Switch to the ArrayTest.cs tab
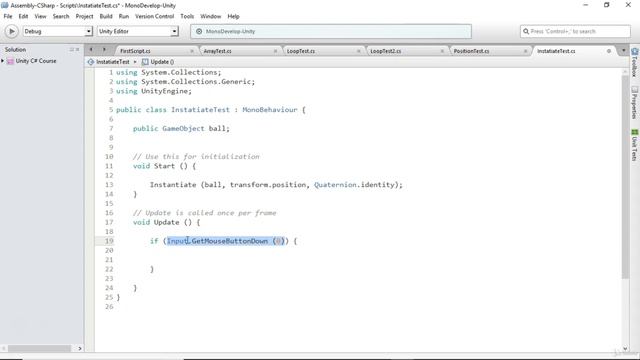Viewport: 640px width, 360px height. click(218, 51)
